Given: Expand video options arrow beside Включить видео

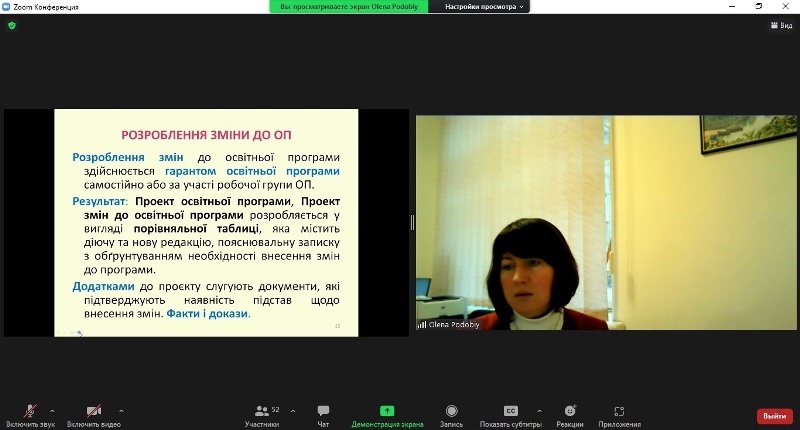Looking at the screenshot, I should click(x=121, y=411).
